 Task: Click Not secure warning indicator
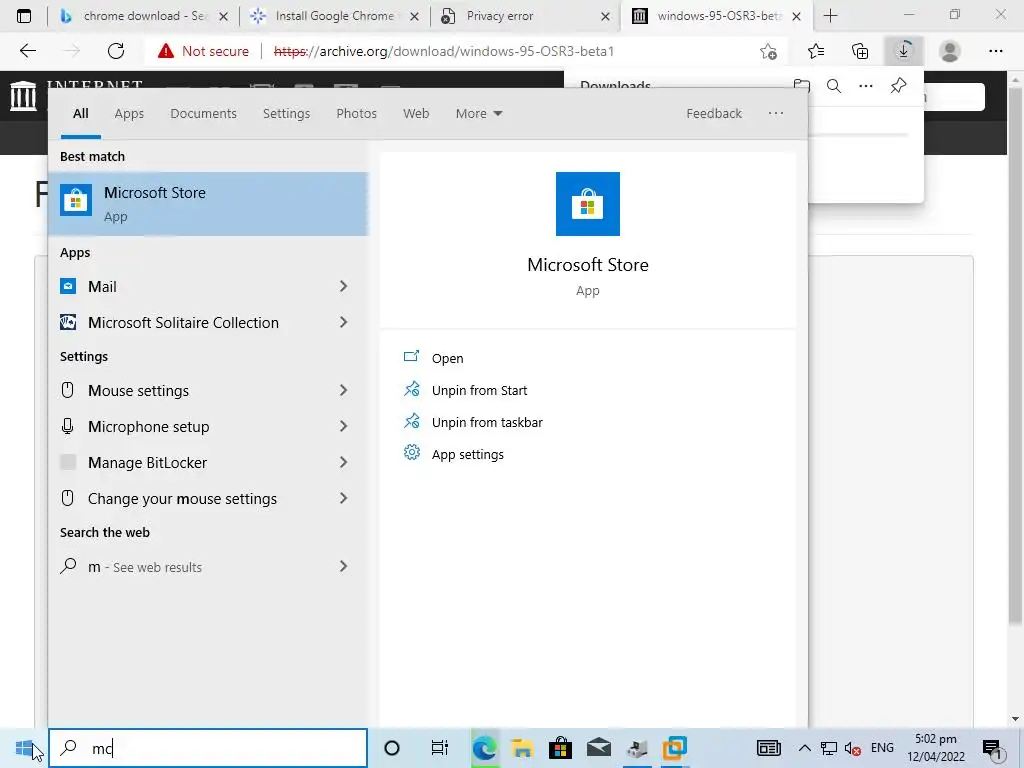[x=203, y=51]
